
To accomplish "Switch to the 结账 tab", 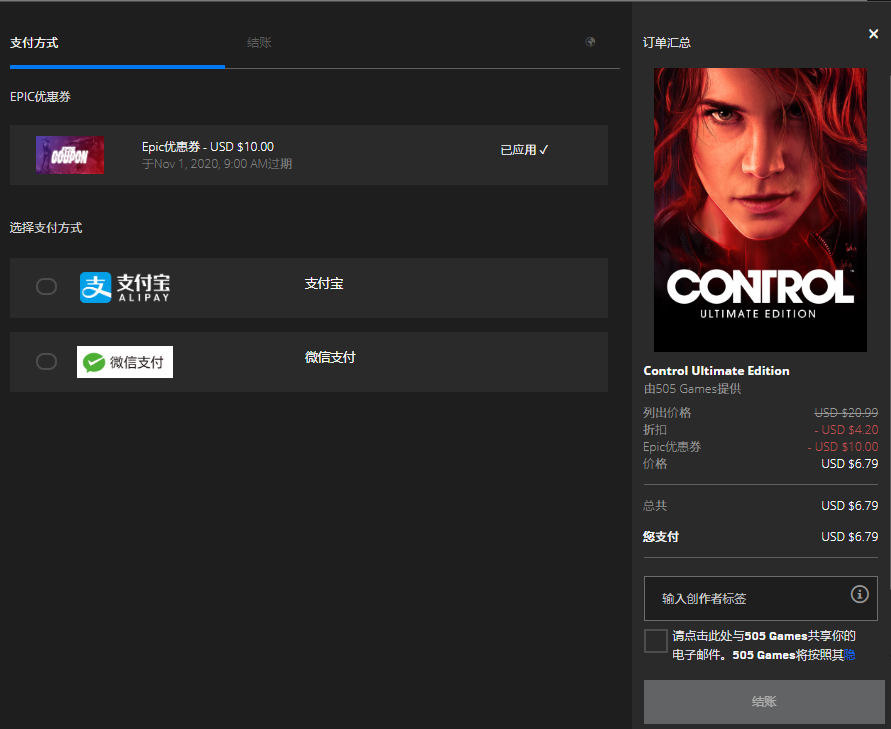I will pyautogui.click(x=259, y=43).
